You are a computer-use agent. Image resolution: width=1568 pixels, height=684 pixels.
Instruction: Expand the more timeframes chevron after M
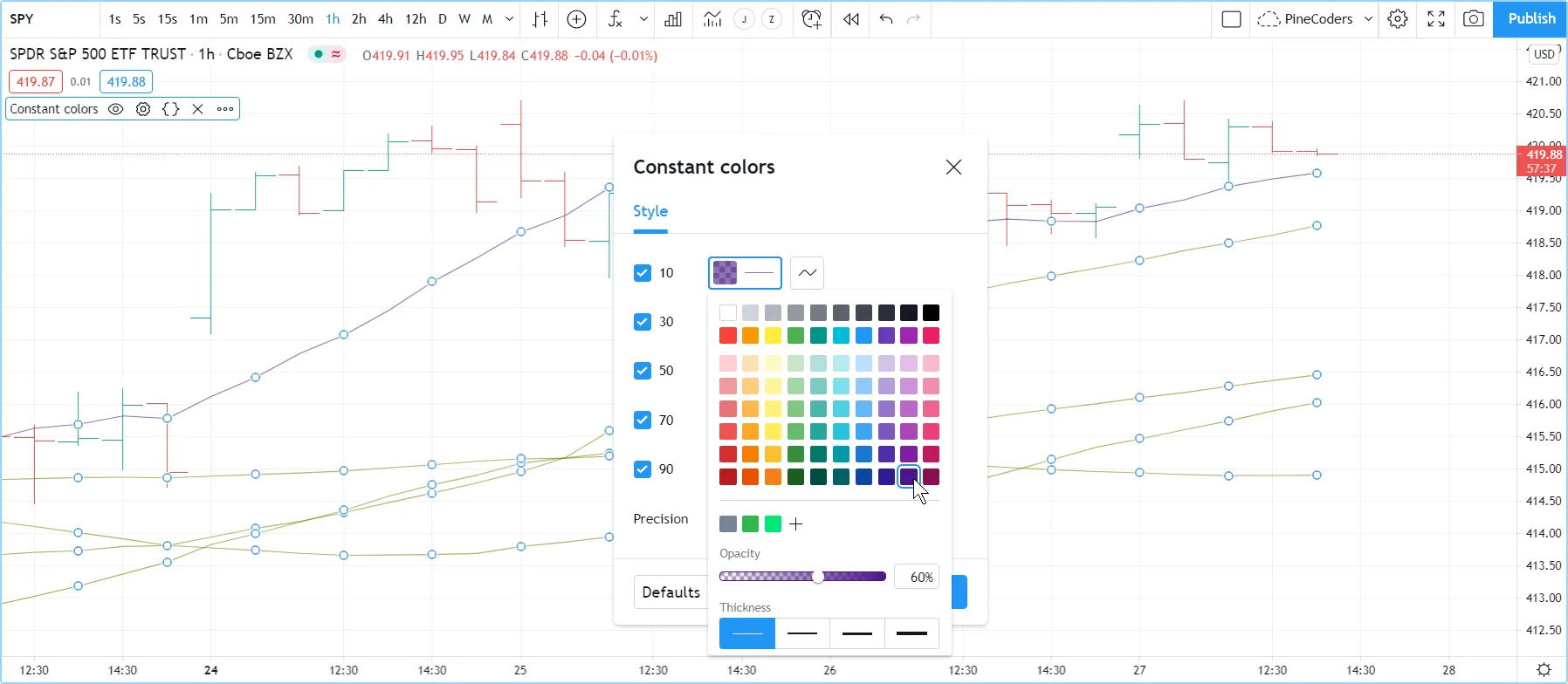click(509, 19)
